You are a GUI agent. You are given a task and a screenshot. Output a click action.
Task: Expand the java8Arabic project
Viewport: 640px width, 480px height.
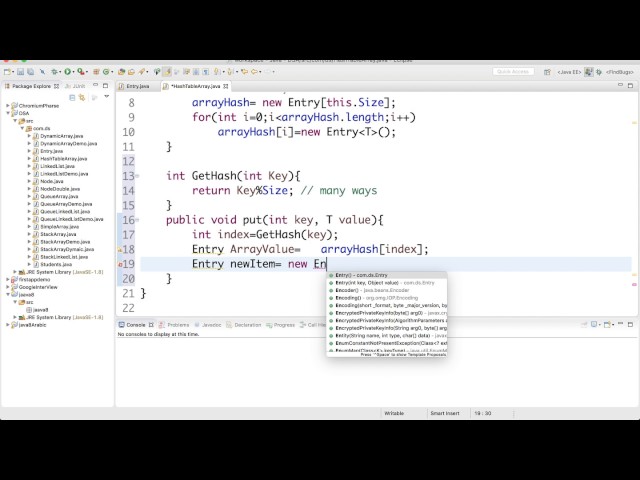(8, 325)
